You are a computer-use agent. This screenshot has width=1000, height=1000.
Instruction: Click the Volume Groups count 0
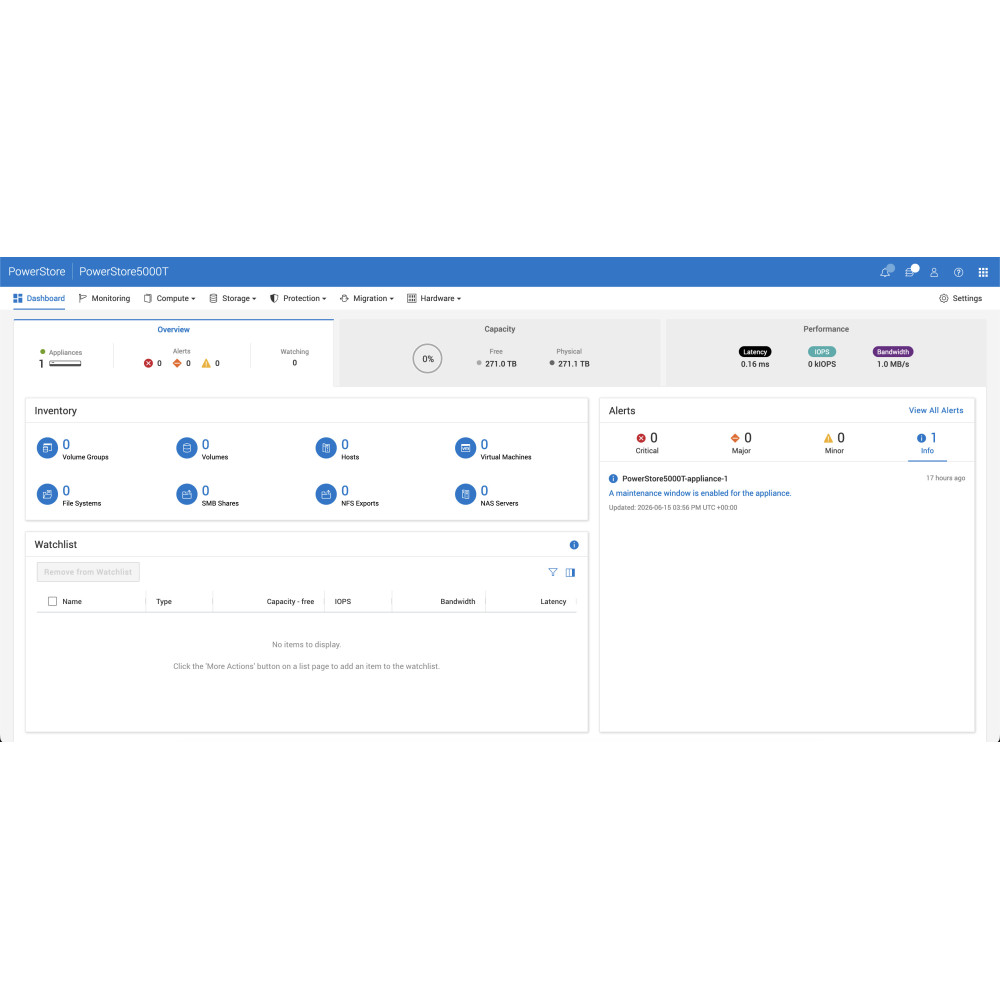click(x=66, y=445)
